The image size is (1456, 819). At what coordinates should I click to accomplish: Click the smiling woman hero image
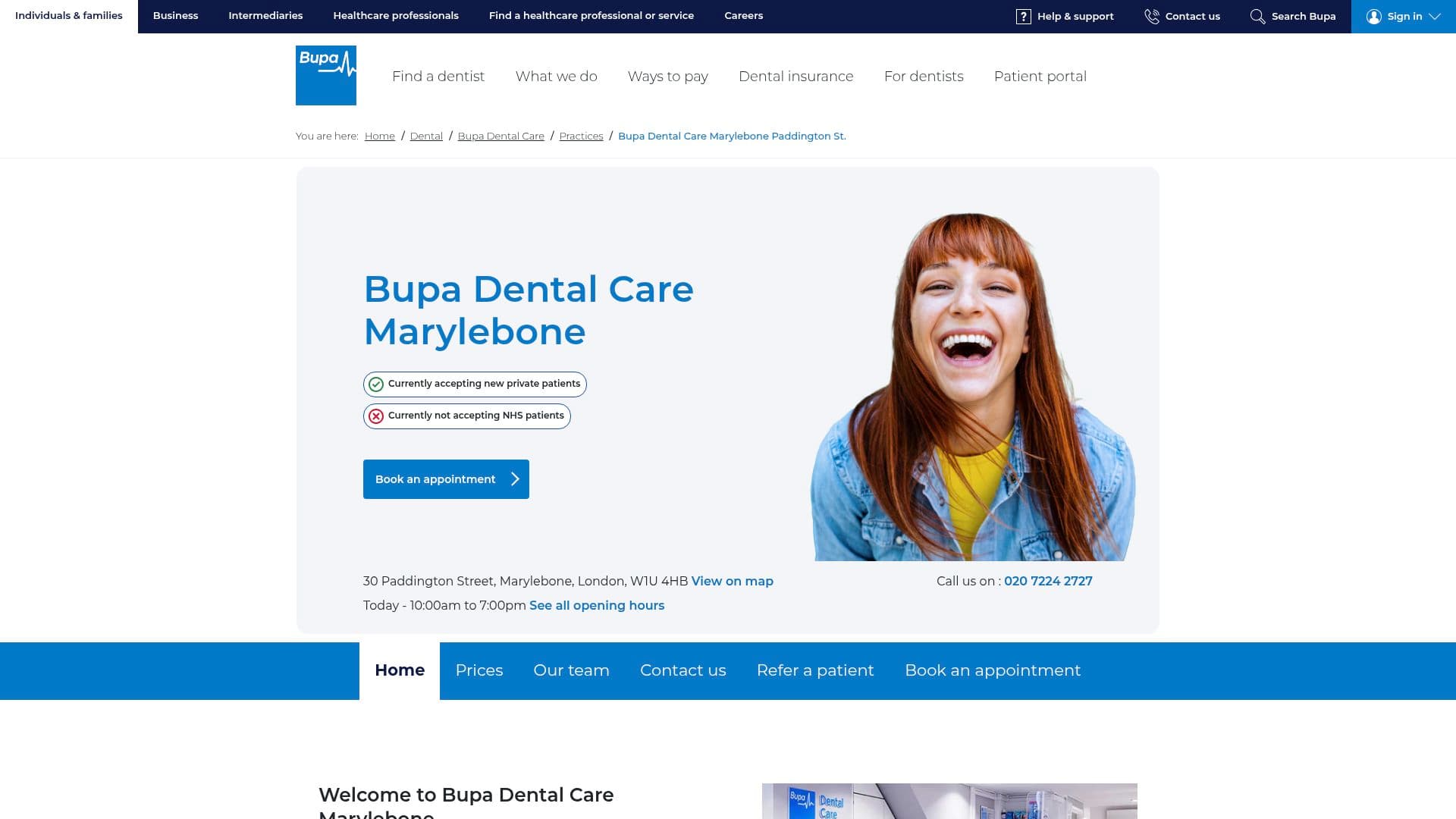973,387
